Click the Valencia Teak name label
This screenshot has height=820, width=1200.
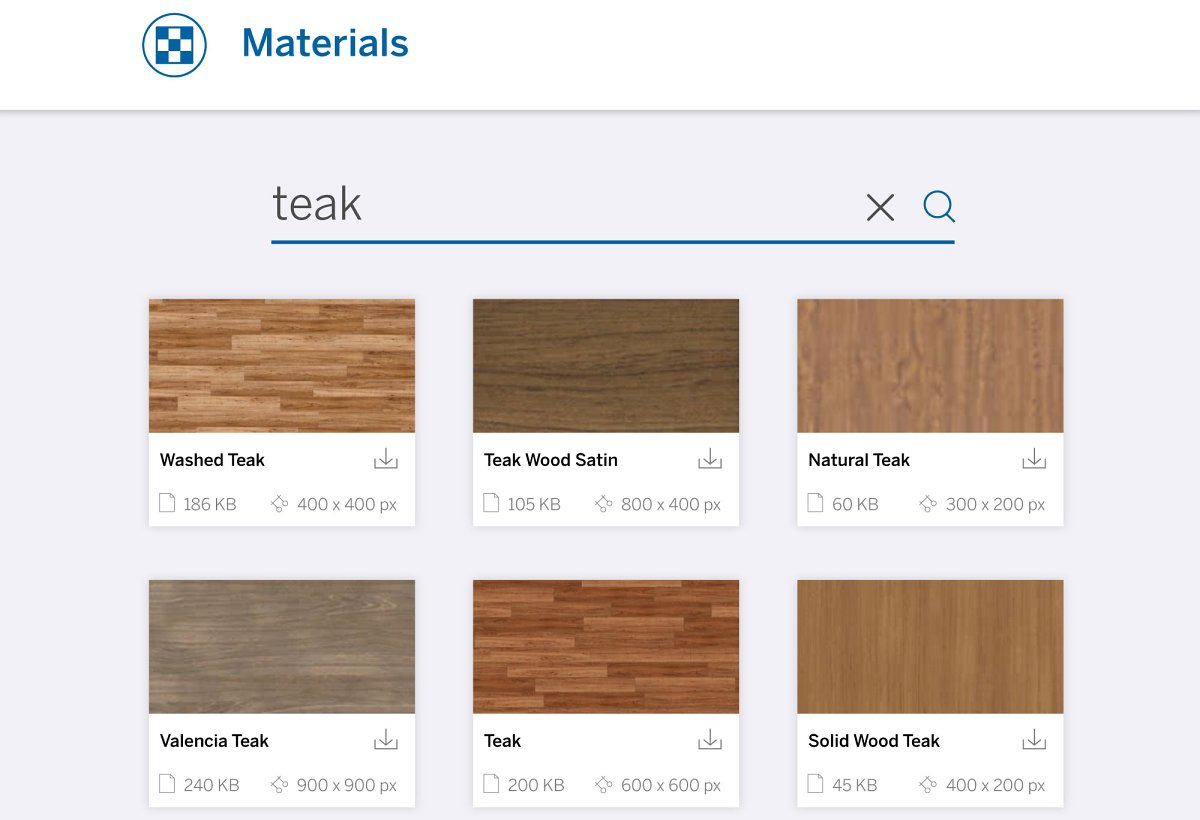tap(214, 741)
